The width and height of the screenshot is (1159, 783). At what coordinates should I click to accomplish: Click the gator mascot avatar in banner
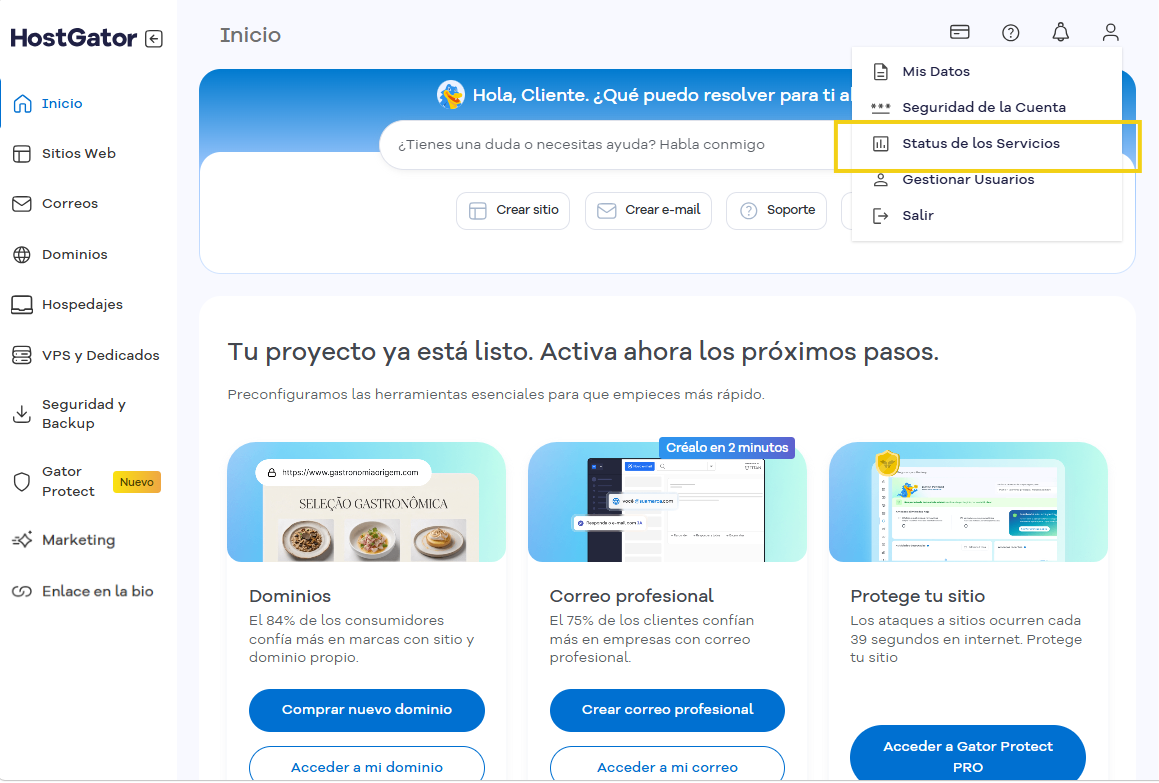[450, 95]
